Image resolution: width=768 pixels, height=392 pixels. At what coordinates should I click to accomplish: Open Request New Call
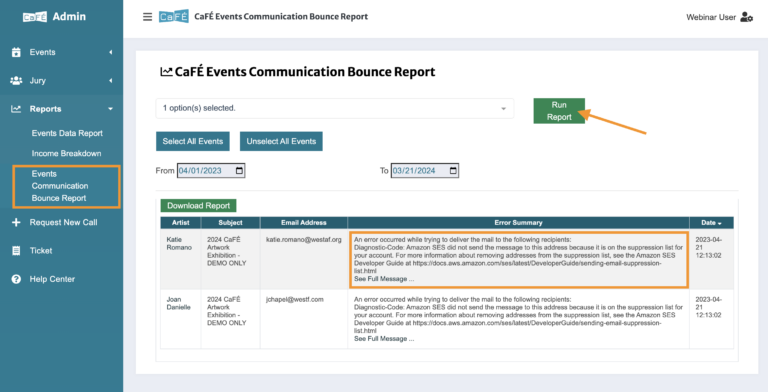(63, 222)
